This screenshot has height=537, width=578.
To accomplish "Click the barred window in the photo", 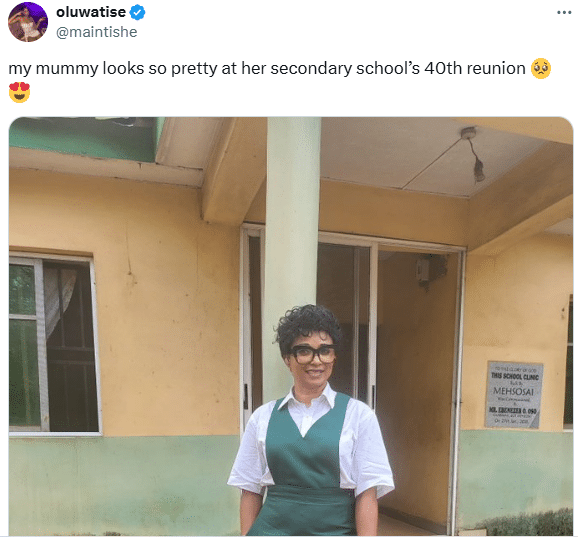I will 55,345.
